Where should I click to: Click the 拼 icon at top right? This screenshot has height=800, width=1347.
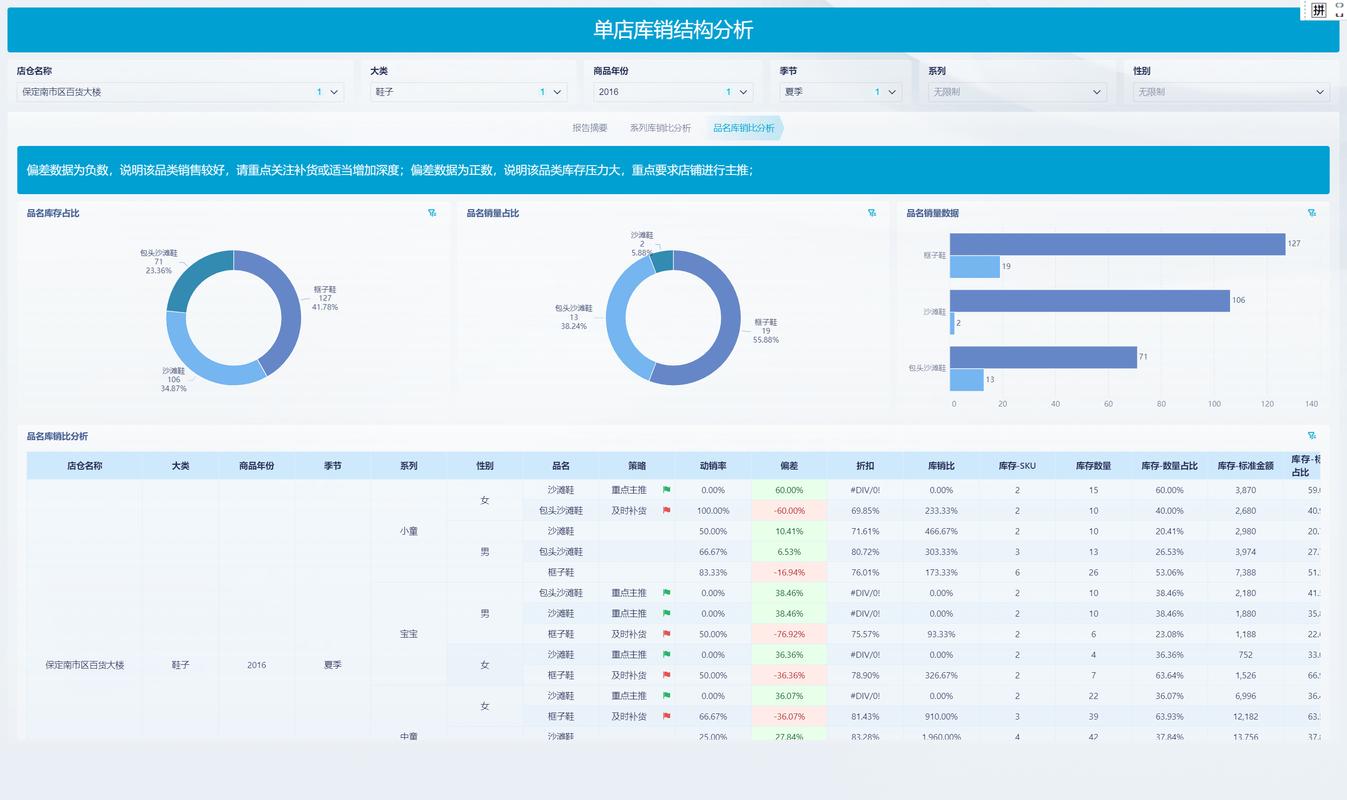point(1318,10)
